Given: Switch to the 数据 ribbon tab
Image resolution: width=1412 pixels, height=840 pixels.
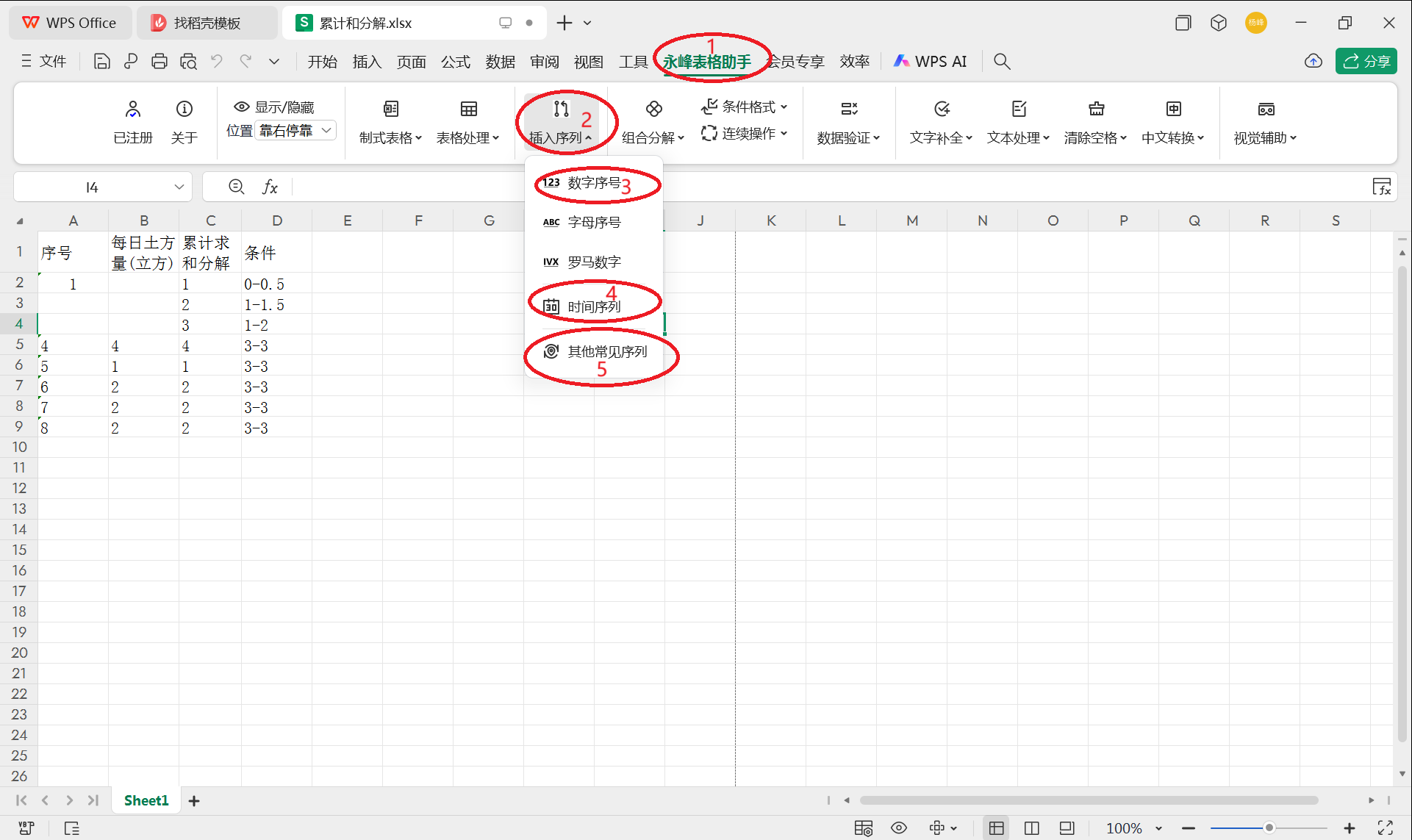Looking at the screenshot, I should 501,61.
